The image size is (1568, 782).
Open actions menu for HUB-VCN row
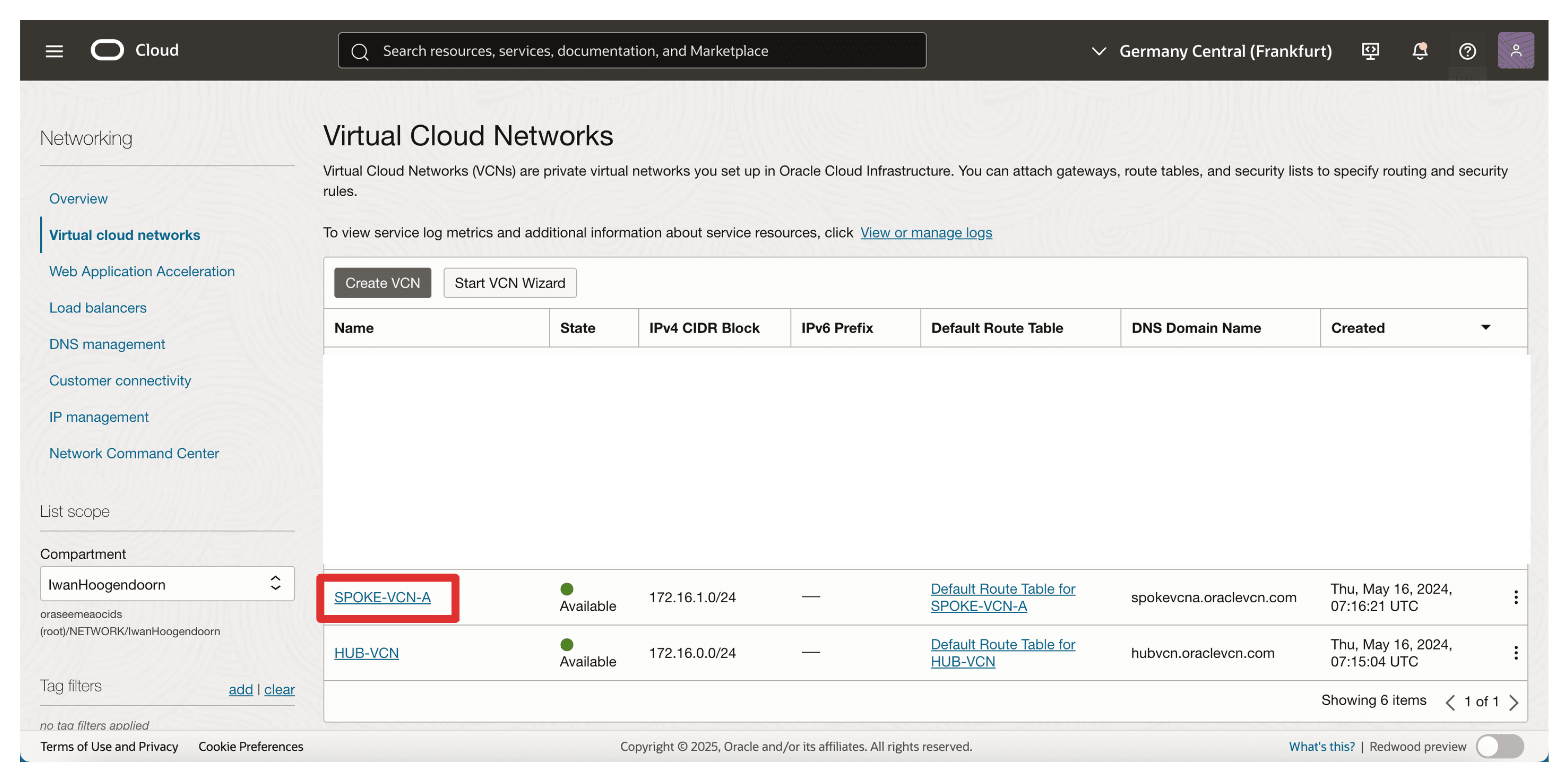(x=1516, y=653)
